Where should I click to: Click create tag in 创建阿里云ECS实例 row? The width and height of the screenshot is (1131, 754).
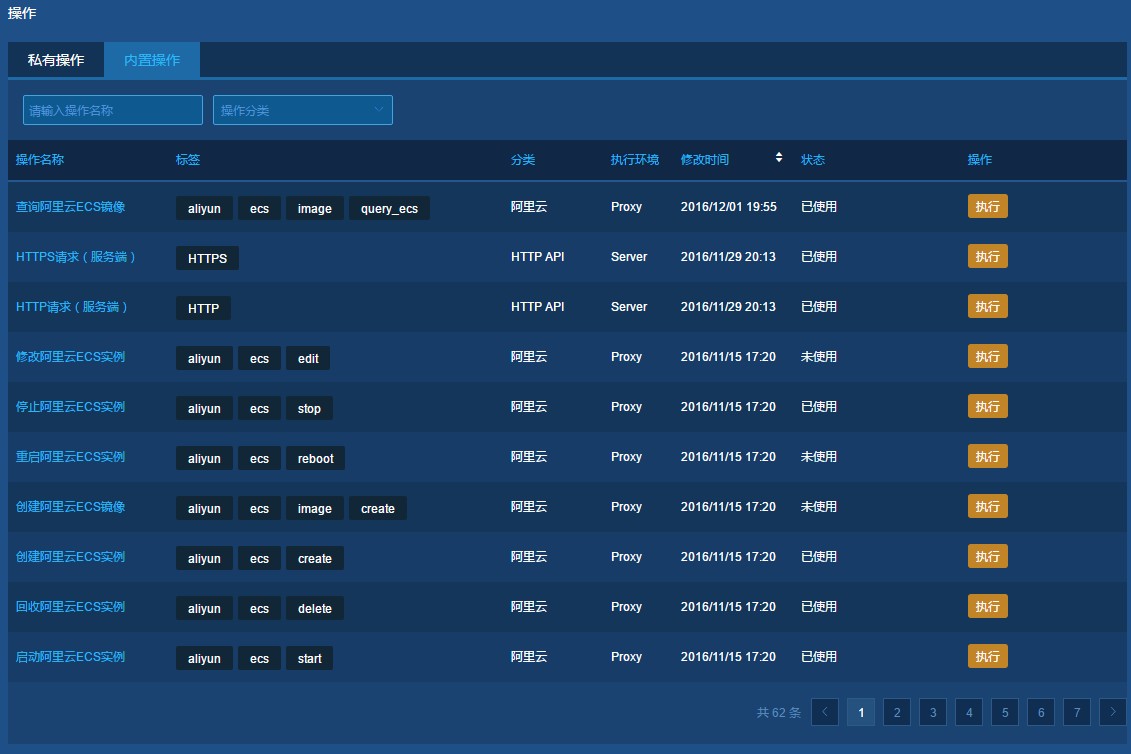(315, 558)
